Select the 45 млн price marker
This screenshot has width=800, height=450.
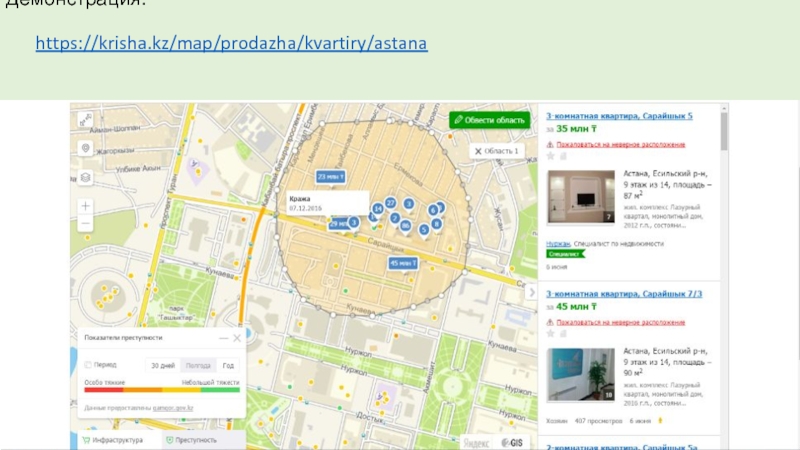click(x=403, y=263)
